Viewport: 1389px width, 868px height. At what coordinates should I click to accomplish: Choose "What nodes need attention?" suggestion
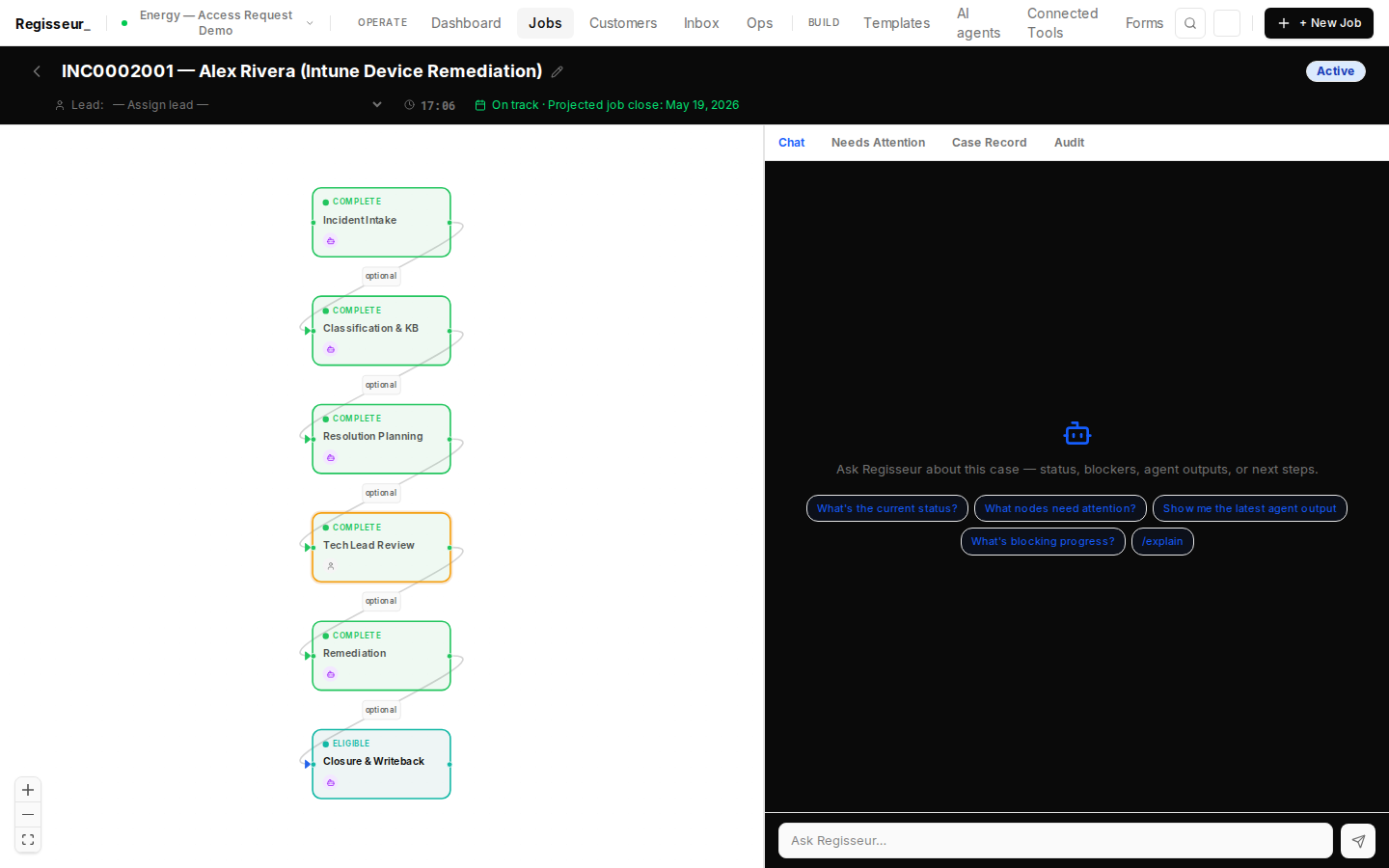point(1060,508)
